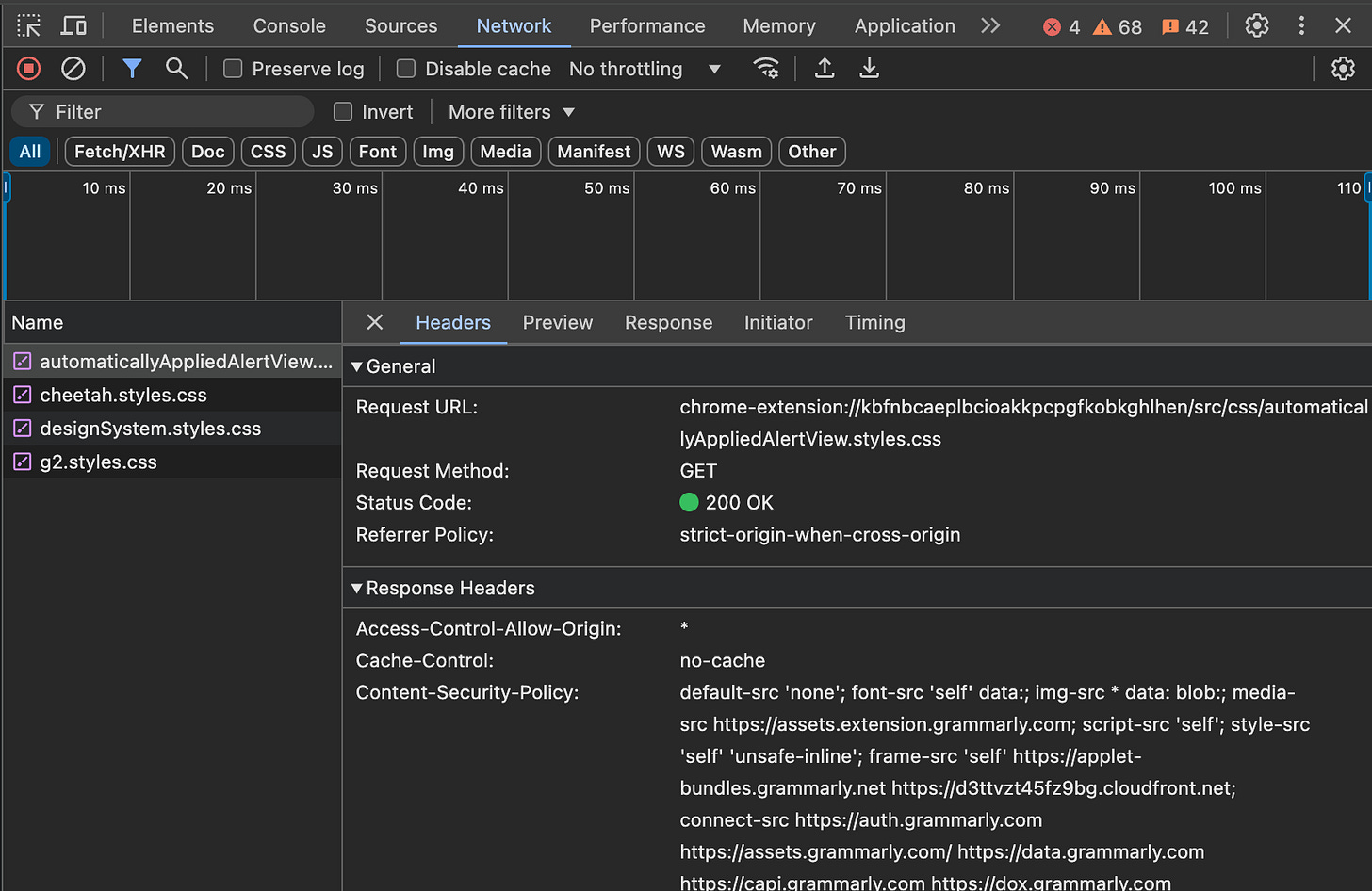1372x891 pixels.
Task: Open the No throttling dropdown
Action: (645, 69)
